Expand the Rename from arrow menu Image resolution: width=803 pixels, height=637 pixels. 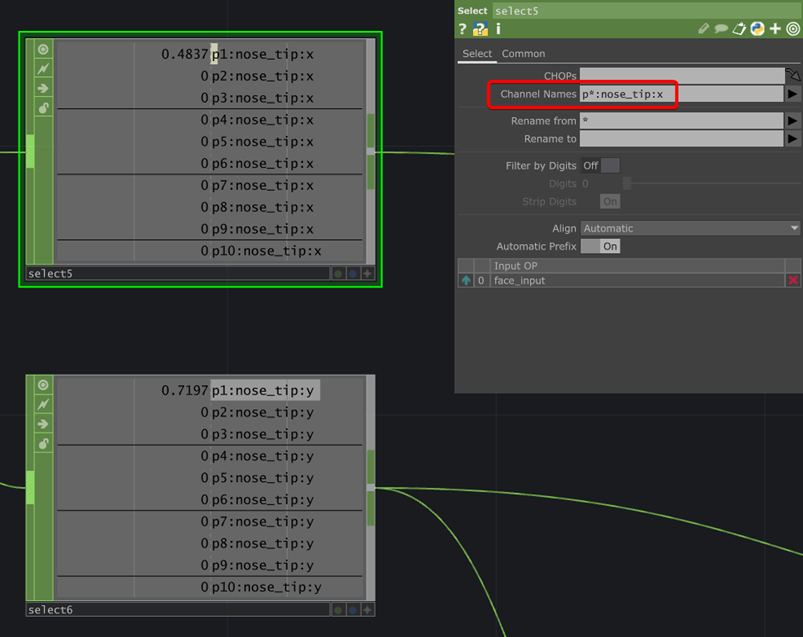[x=793, y=121]
